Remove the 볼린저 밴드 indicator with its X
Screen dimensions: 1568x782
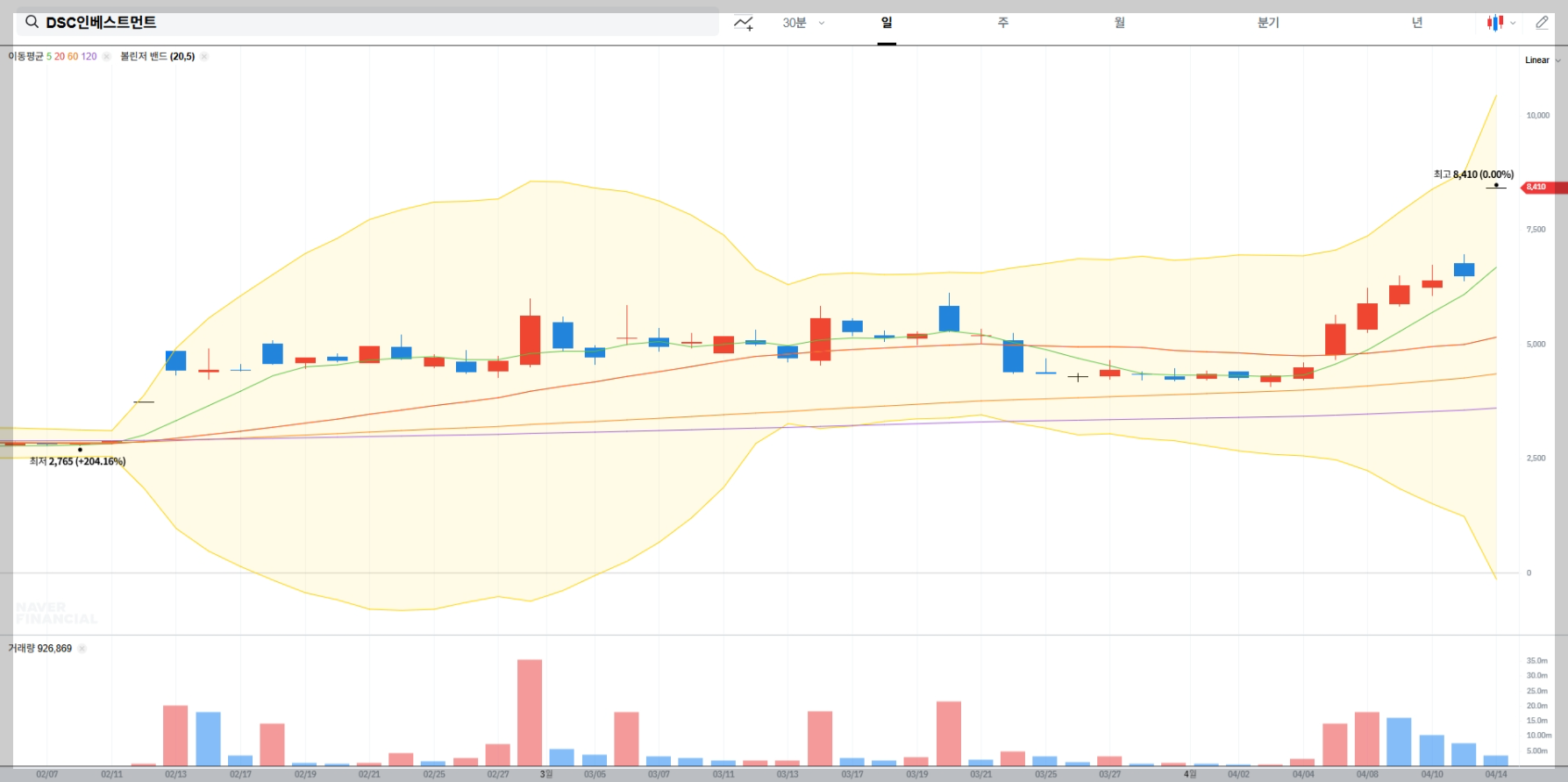click(x=203, y=56)
